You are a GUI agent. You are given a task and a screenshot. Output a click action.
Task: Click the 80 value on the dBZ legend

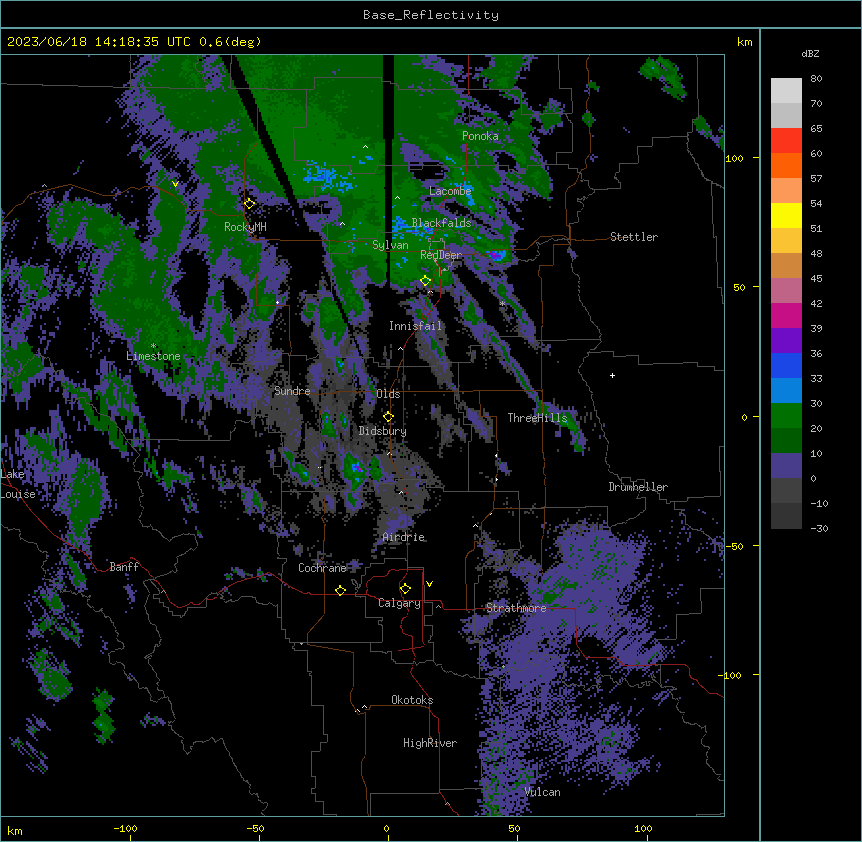(816, 79)
